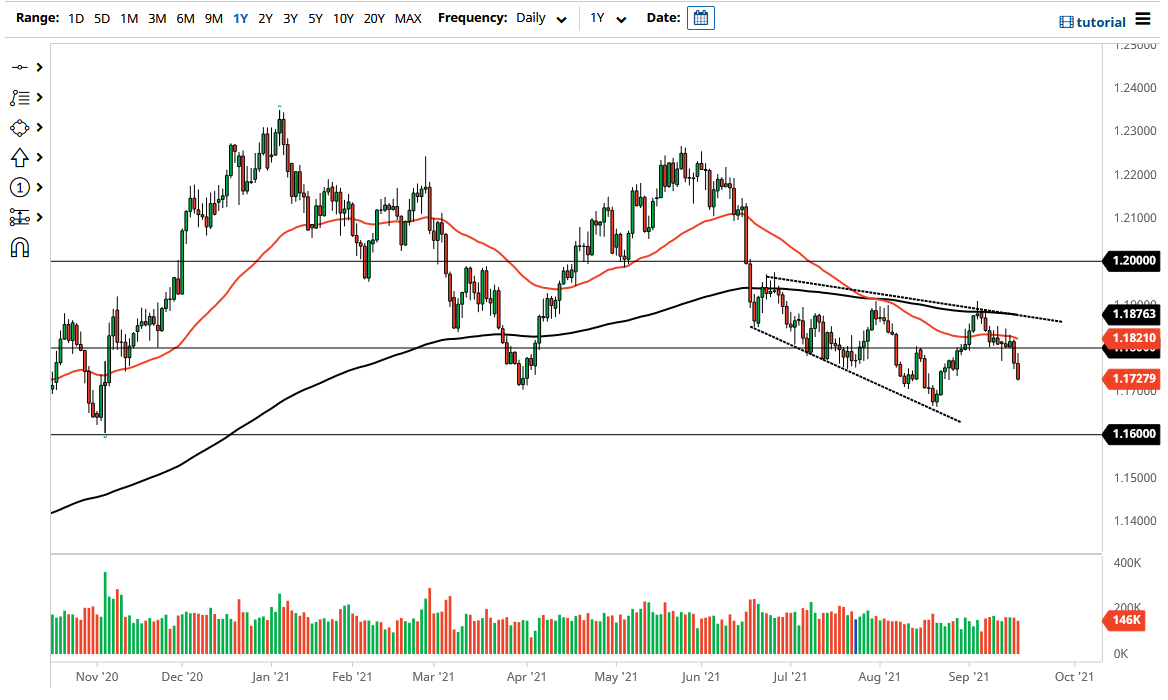This screenshot has width=1168, height=700.
Task: Click the 1.15000 price axis value
Action: (1135, 478)
